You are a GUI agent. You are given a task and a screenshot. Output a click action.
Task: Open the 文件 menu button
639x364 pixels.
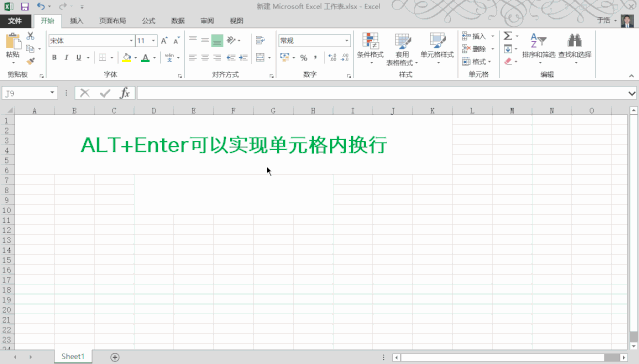pos(15,21)
